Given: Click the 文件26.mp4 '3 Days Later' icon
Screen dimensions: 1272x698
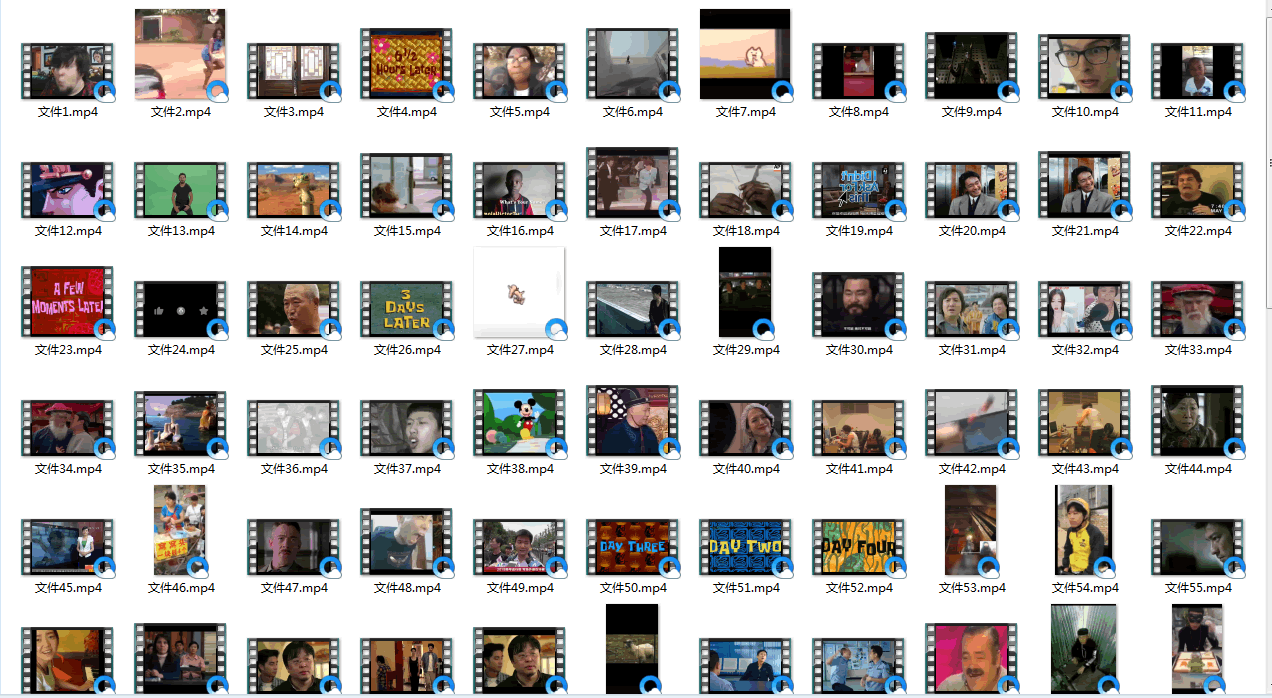Looking at the screenshot, I should coord(406,308).
